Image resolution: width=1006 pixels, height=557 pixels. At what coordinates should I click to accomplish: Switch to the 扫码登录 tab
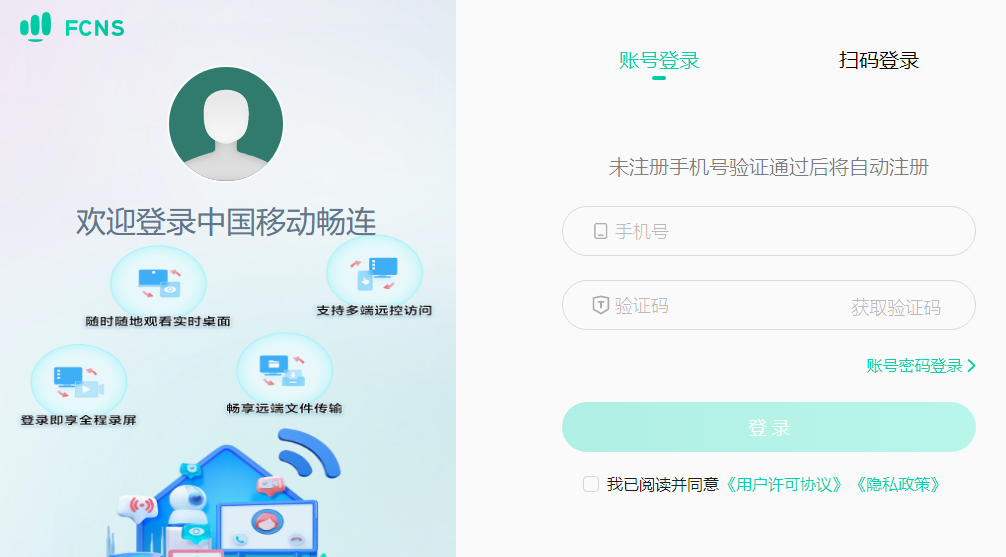(x=879, y=60)
